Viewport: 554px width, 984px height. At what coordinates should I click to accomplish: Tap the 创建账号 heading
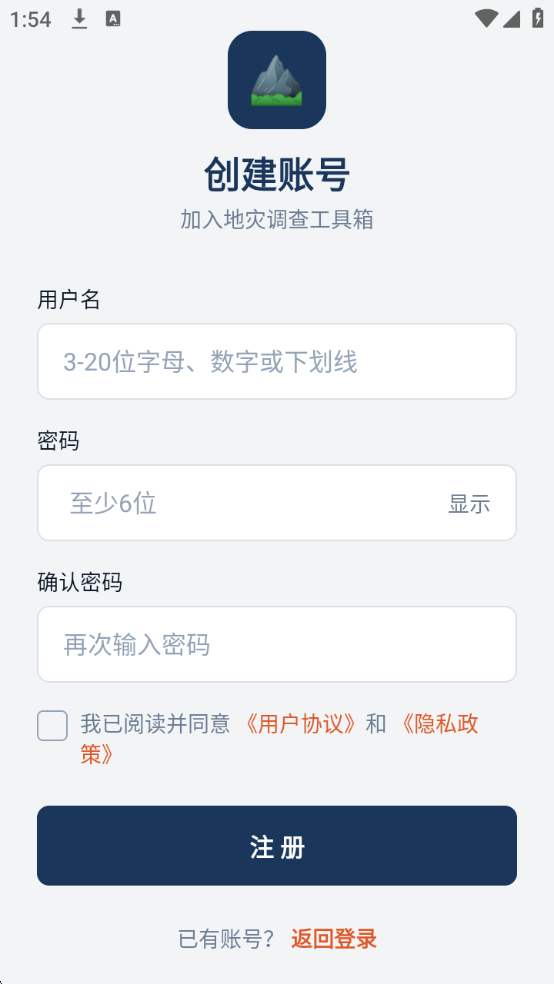tap(277, 174)
